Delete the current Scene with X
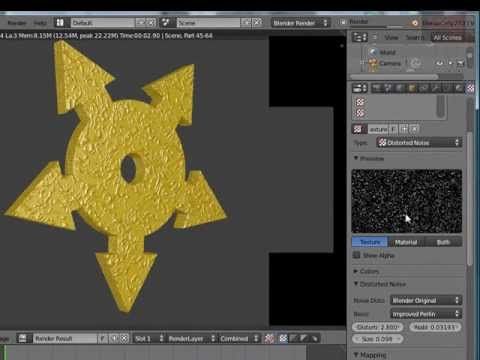The image size is (480, 360). [257, 23]
